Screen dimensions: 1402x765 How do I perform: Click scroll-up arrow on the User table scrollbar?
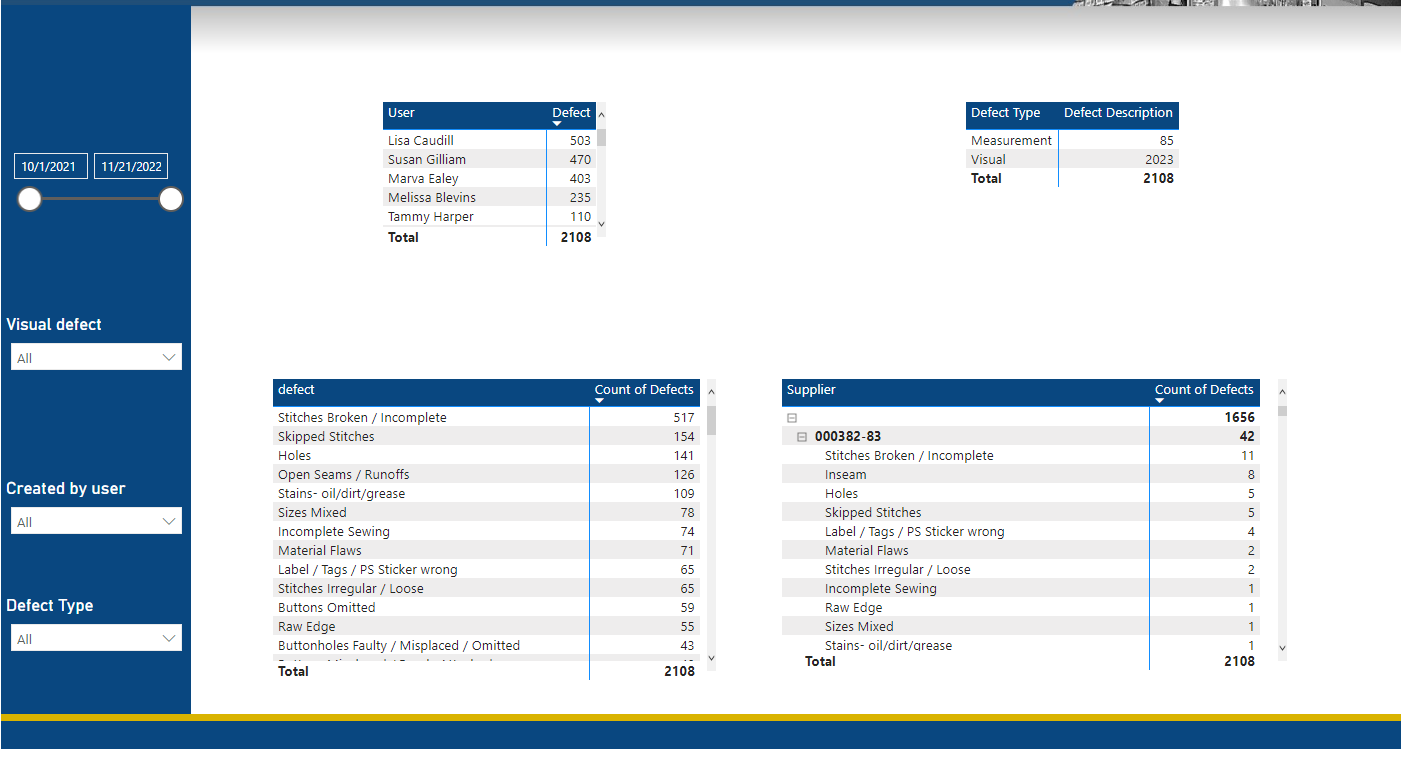pyautogui.click(x=601, y=115)
